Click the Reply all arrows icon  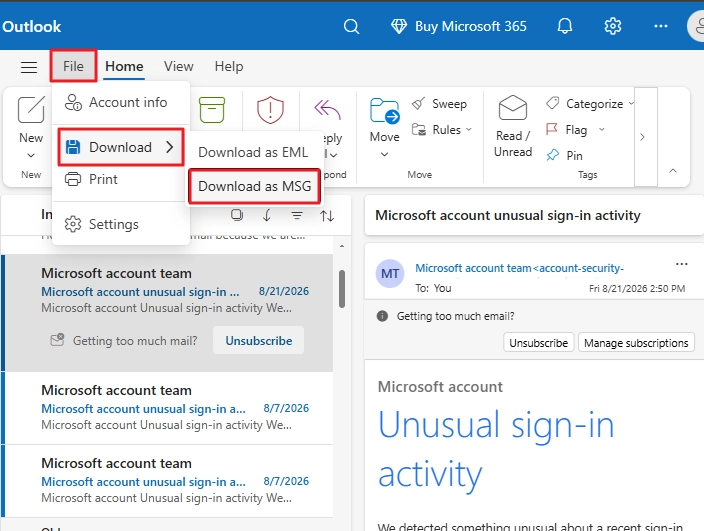pyautogui.click(x=328, y=109)
